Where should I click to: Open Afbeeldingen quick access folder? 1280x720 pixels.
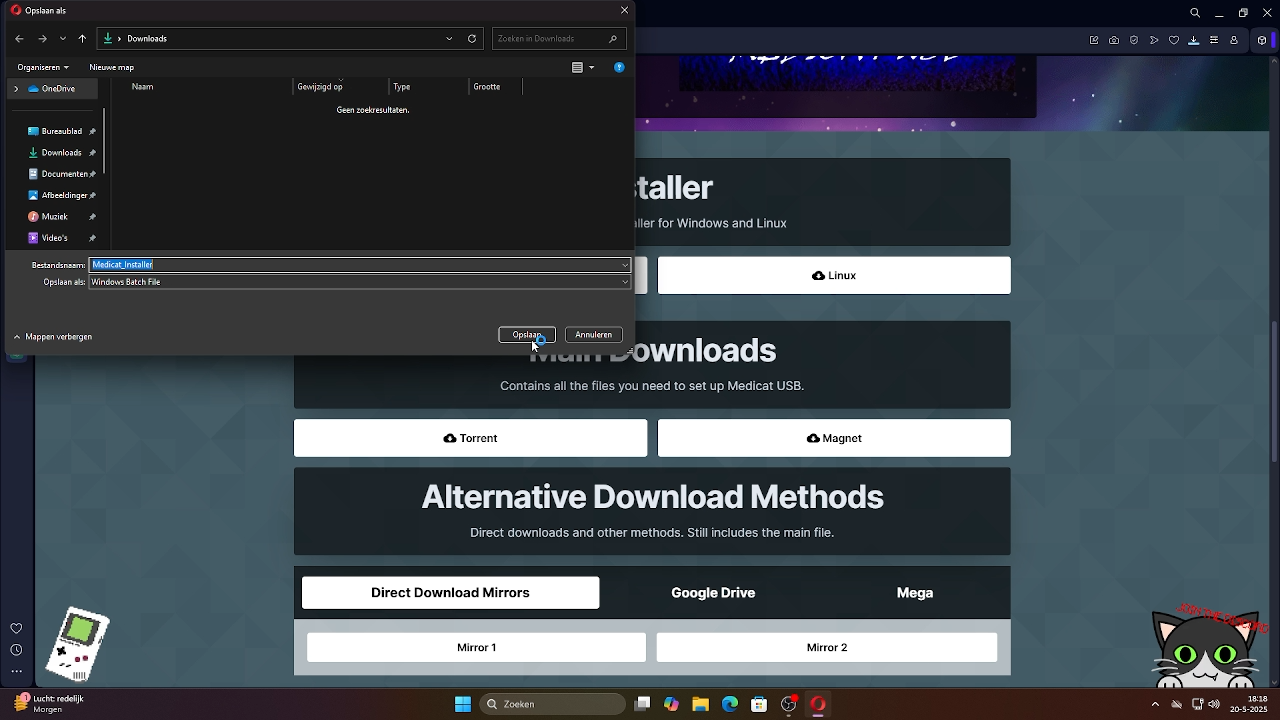pyautogui.click(x=61, y=195)
